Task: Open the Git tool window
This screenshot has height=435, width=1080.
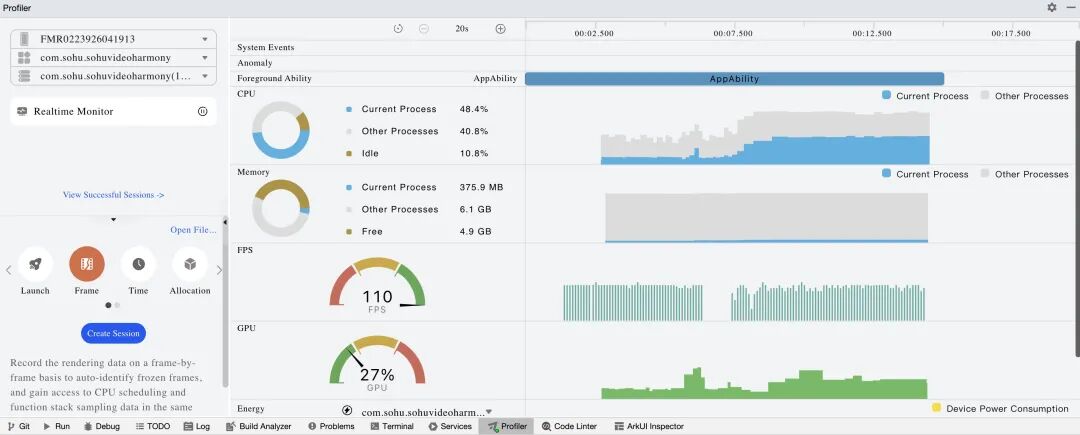Action: point(19,426)
